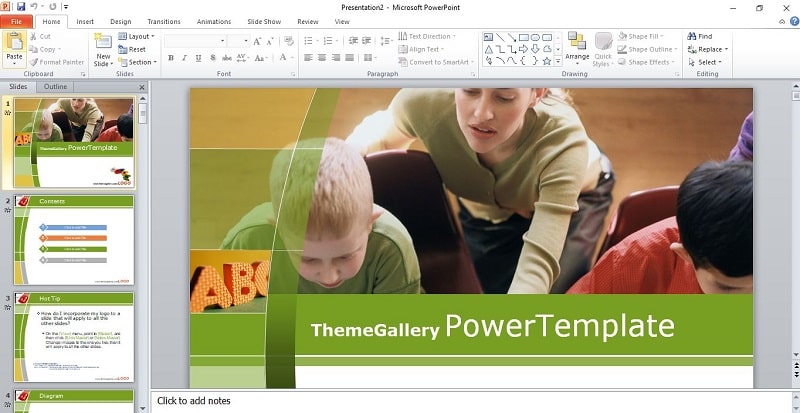Switch to the View tab

click(342, 21)
